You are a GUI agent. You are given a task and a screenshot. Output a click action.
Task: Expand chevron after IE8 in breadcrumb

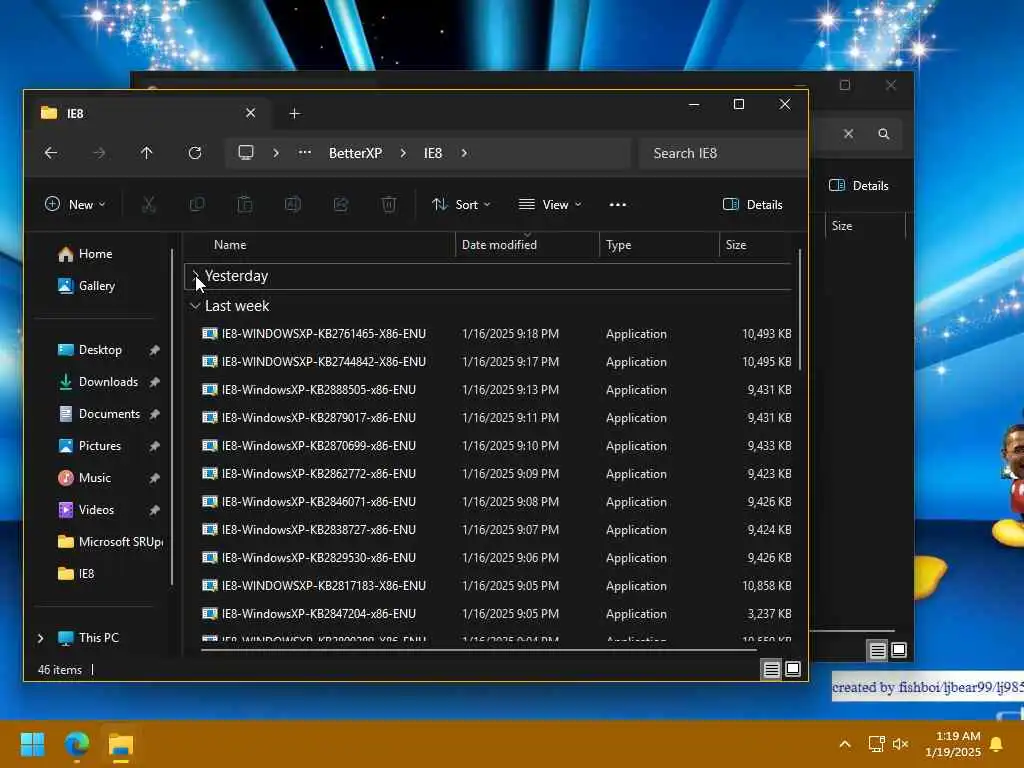point(464,153)
